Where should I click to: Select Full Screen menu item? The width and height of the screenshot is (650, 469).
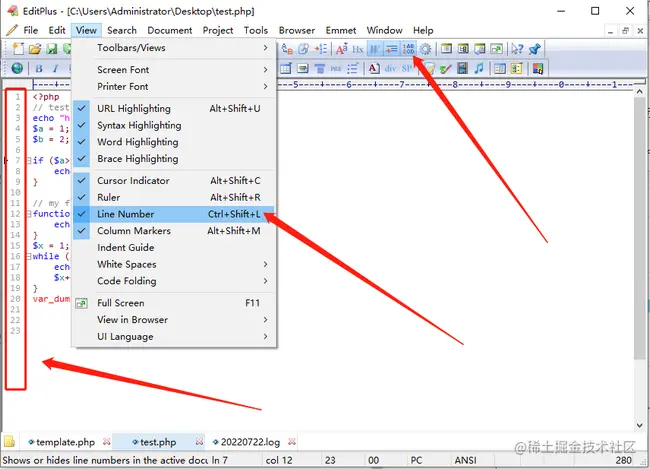[x=173, y=303]
